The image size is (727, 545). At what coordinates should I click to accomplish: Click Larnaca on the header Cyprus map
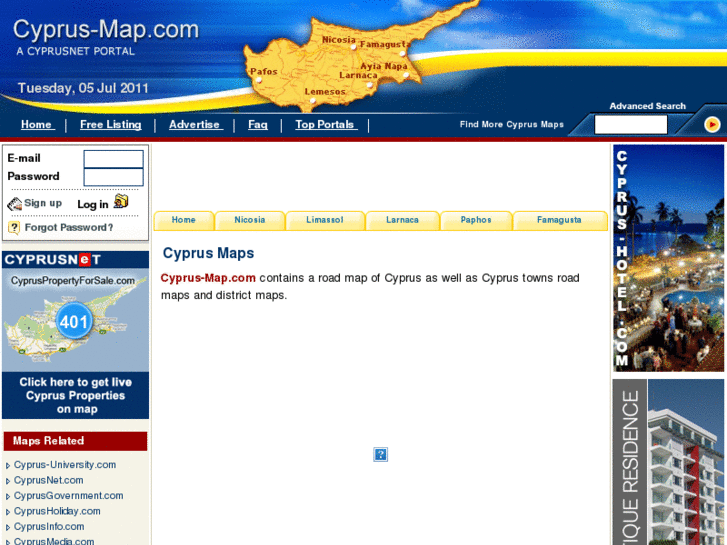click(x=358, y=75)
